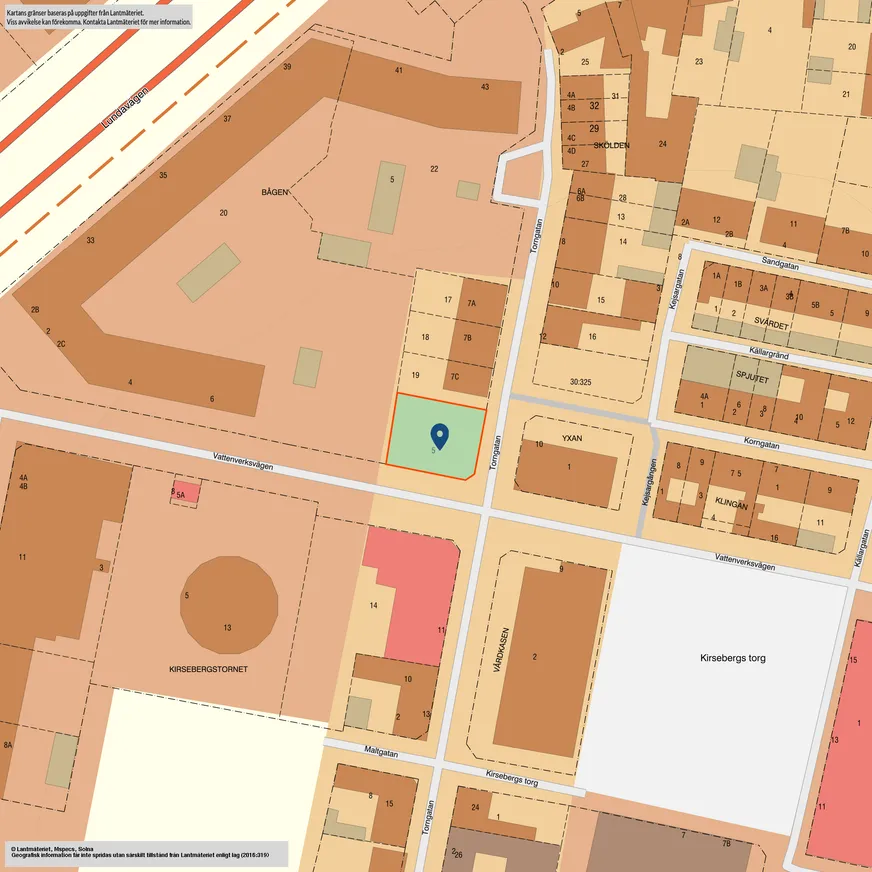Viewport: 872px width, 872px height.
Task: Click number 29 in SKÖLDEN block
Action: [x=594, y=128]
